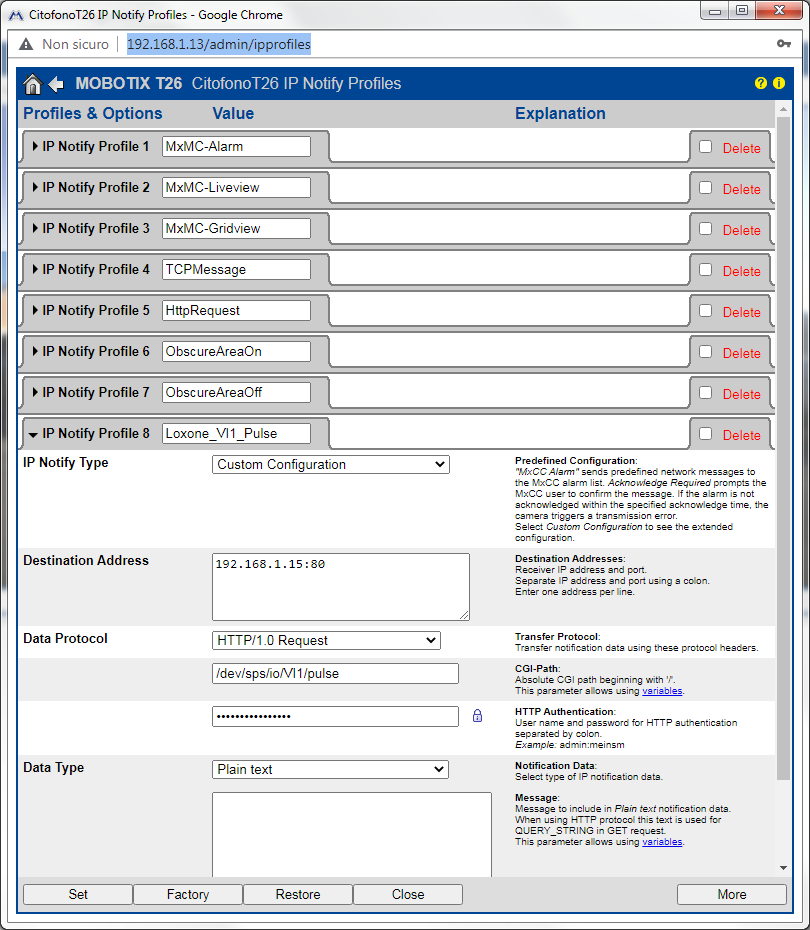Click the HTTP authentication password field
The height and width of the screenshot is (930, 810).
pos(335,716)
